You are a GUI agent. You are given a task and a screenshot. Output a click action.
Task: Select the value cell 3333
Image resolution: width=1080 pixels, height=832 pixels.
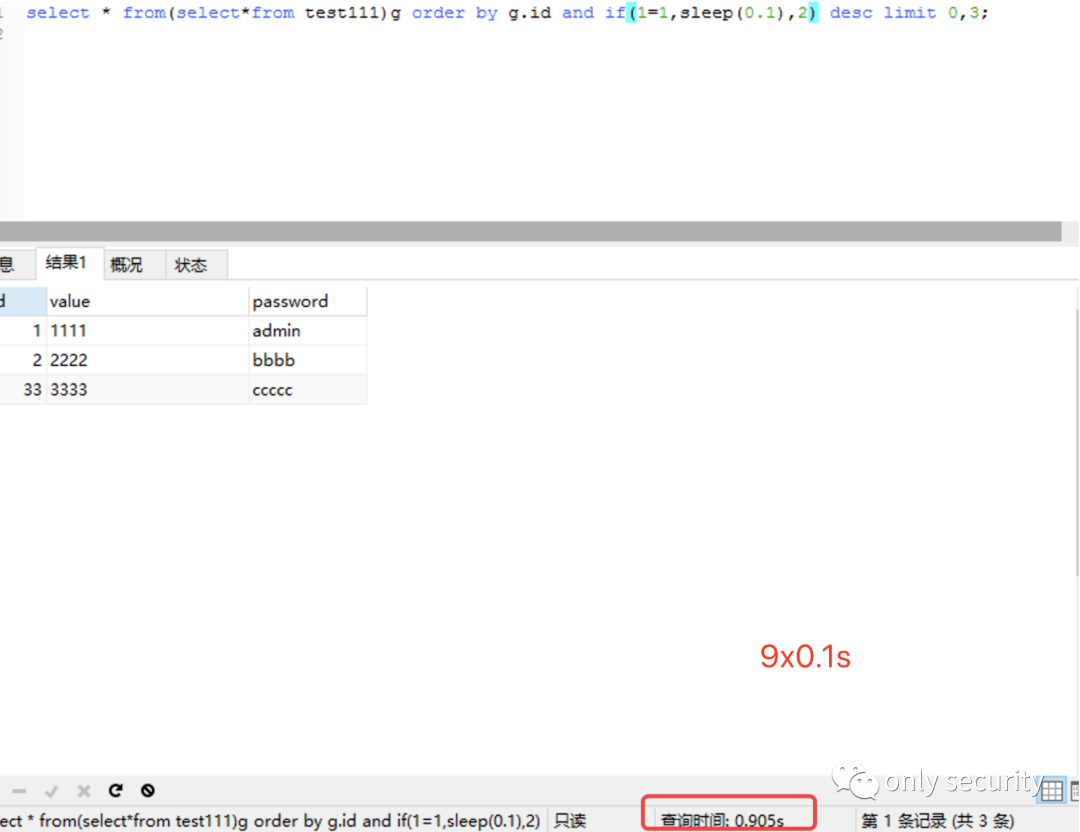(x=147, y=390)
